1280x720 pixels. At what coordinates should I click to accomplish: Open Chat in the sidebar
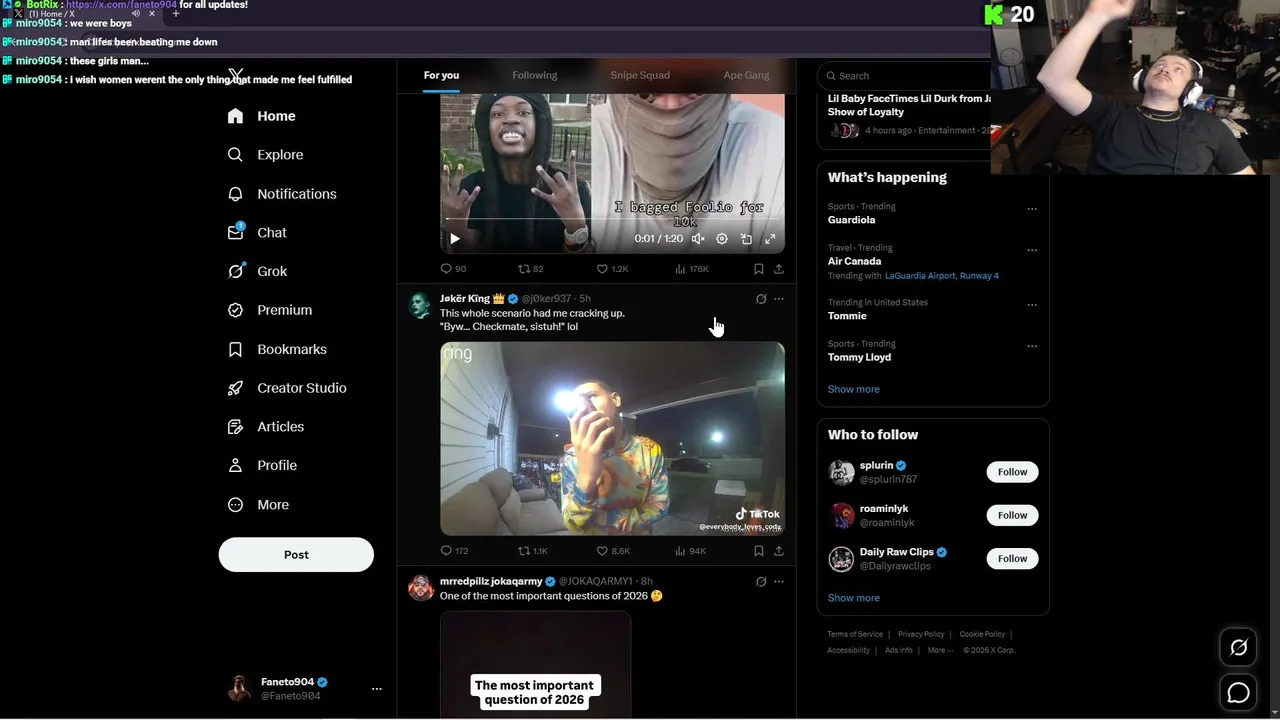click(258, 232)
